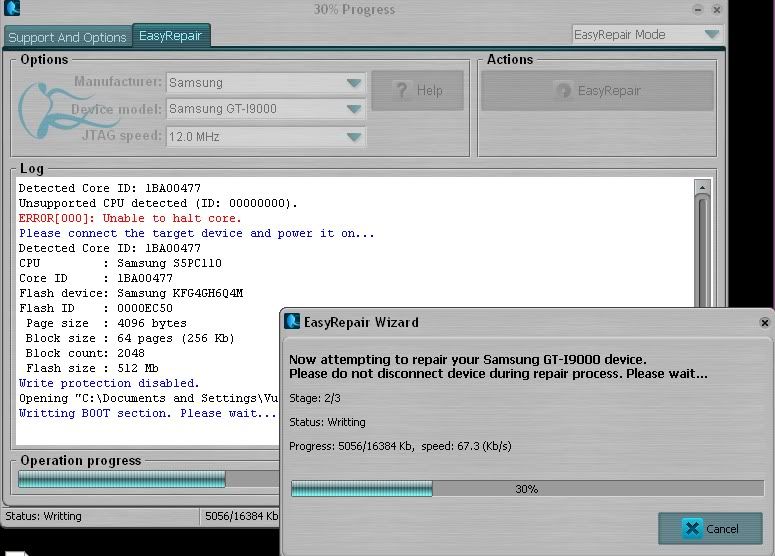Screen dimensions: 775x556
Task: Click '5056/16384 Kb' status bar entry
Action: click(242, 516)
